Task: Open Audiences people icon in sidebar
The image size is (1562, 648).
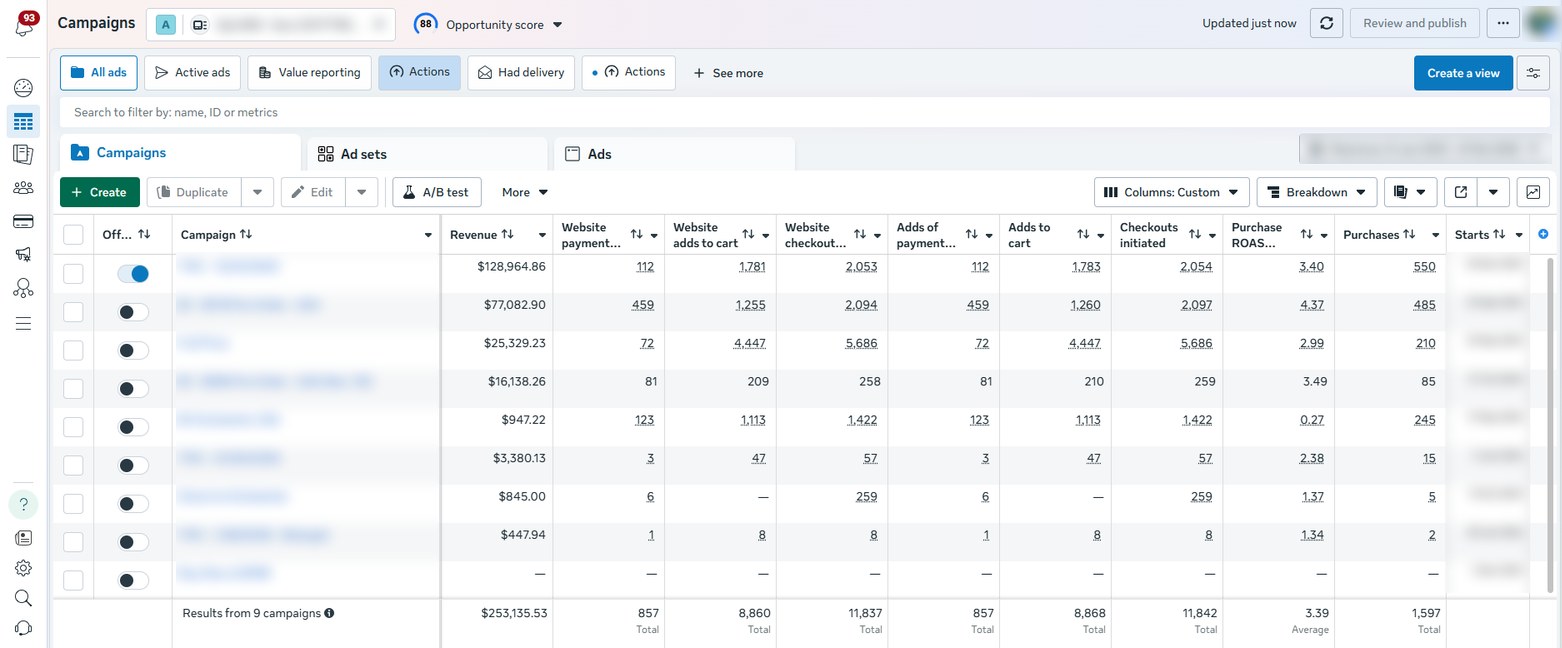Action: (23, 187)
